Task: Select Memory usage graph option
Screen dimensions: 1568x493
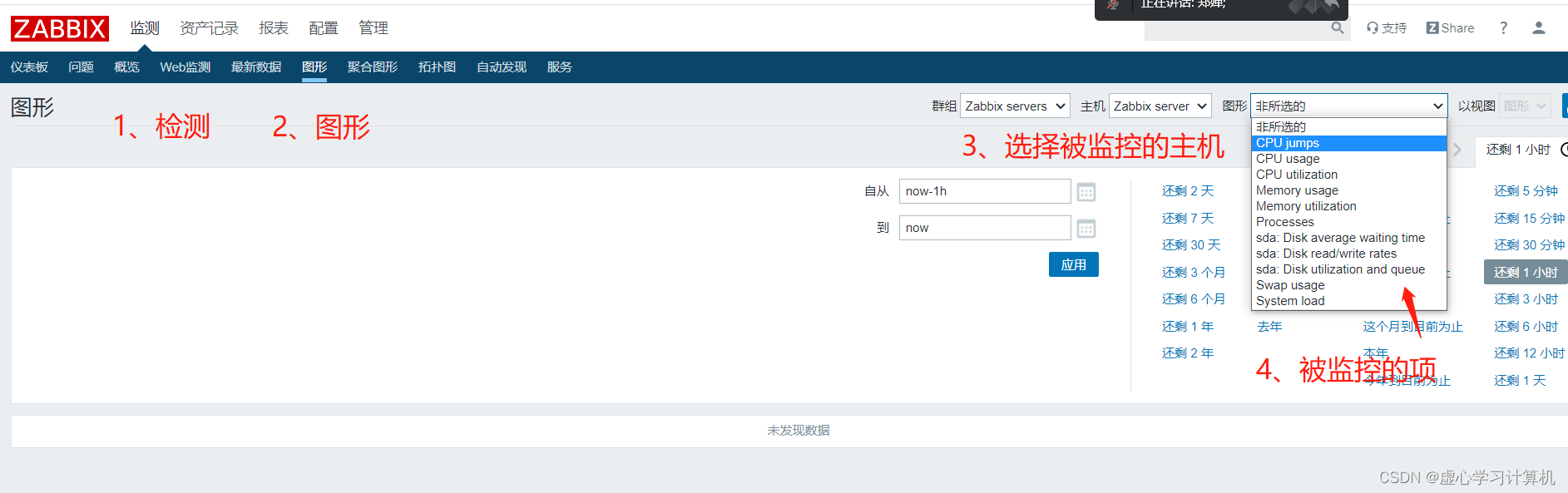Action: pyautogui.click(x=1348, y=190)
